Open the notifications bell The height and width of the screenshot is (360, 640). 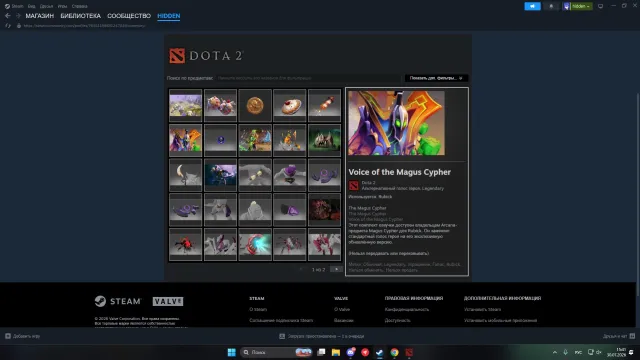tap(551, 6)
